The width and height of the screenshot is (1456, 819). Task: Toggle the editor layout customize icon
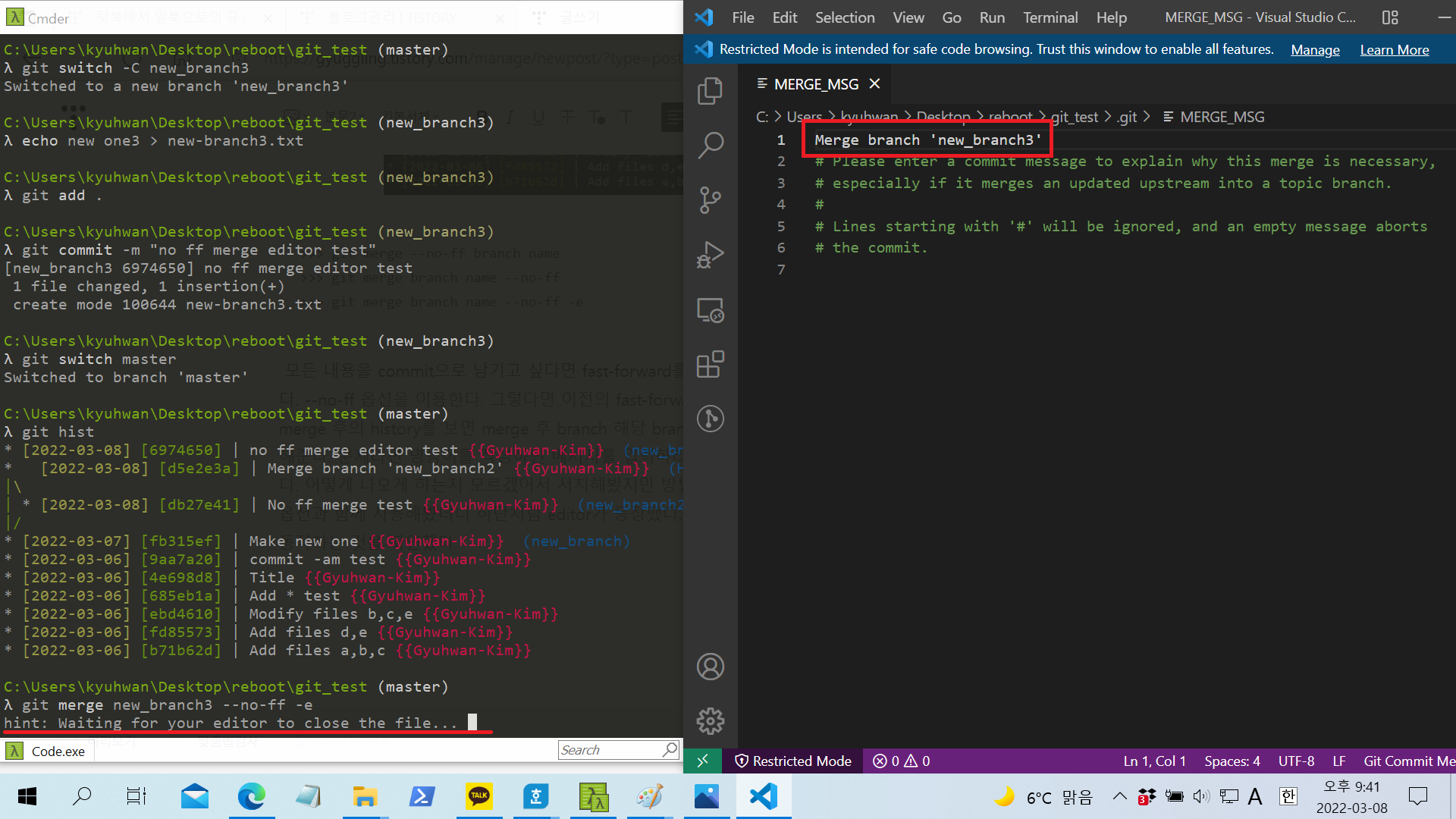1390,17
